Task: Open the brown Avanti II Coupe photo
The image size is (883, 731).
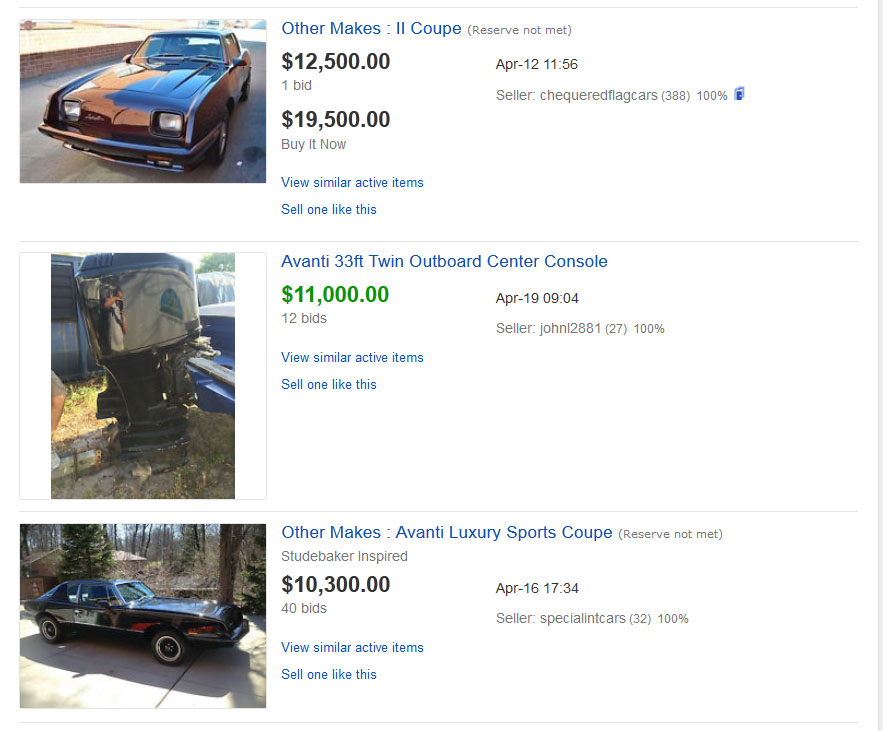Action: [143, 101]
